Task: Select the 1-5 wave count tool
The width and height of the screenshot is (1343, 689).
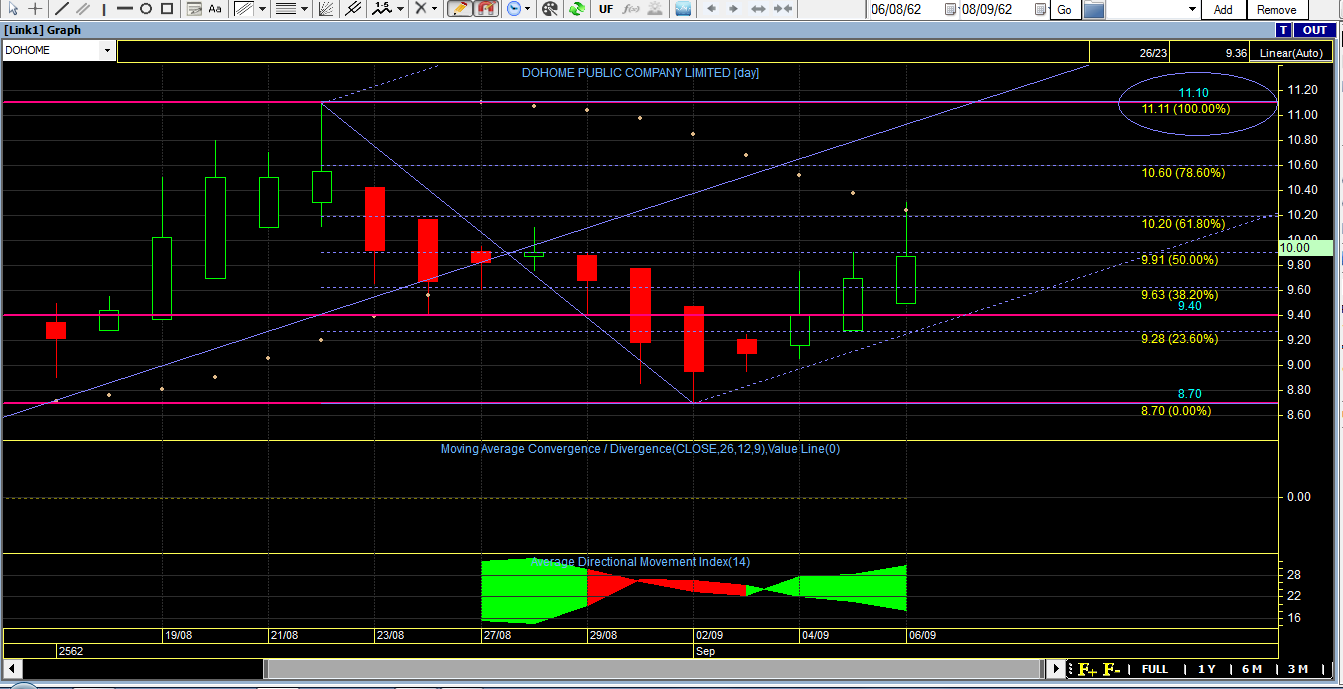Action: (382, 9)
